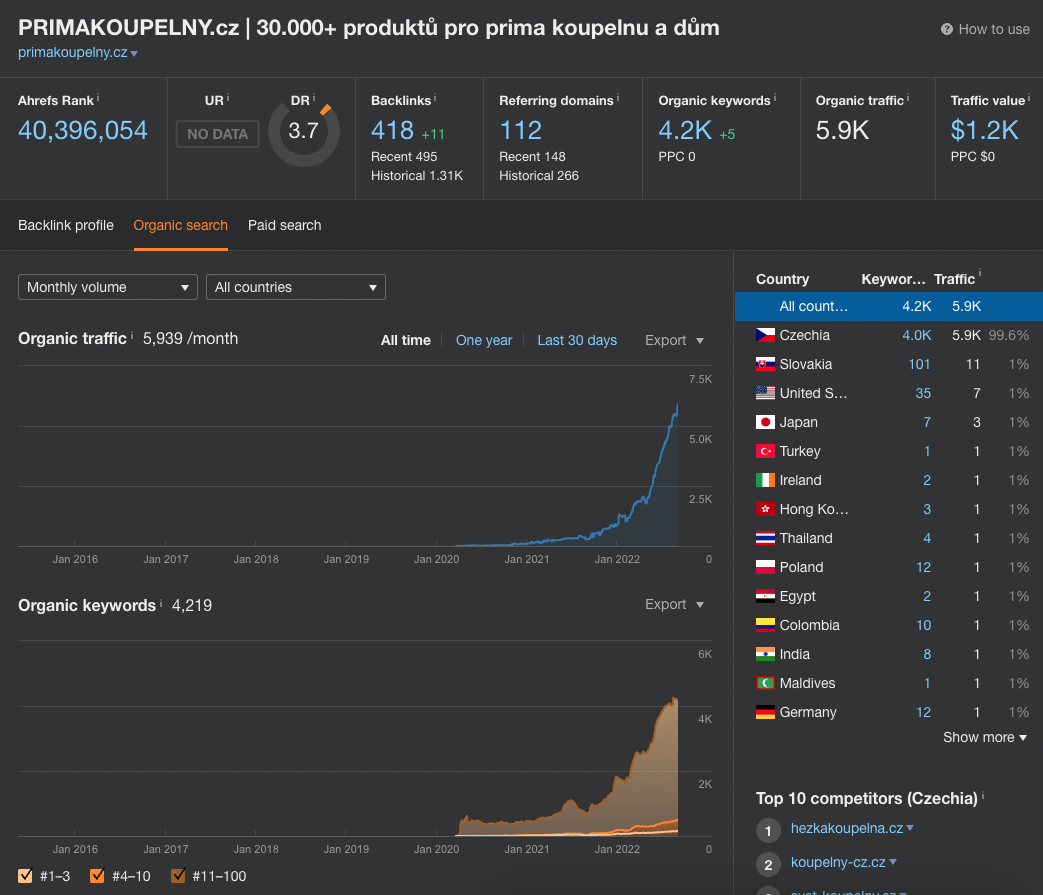Screen dimensions: 1043x895
Task: Open Slovakia keywords count 101
Action: 919,364
